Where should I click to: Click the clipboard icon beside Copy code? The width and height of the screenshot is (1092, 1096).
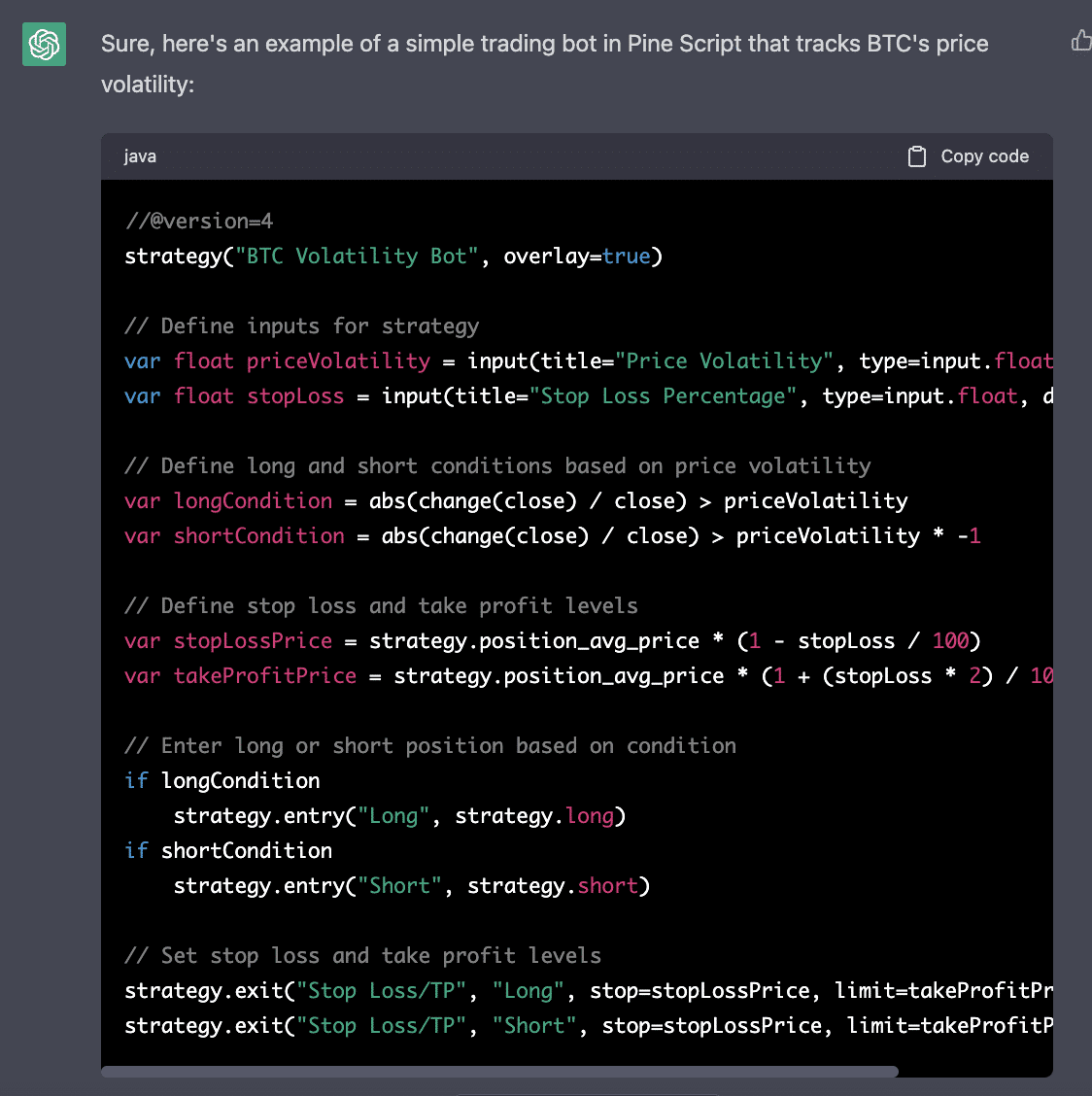tap(916, 156)
